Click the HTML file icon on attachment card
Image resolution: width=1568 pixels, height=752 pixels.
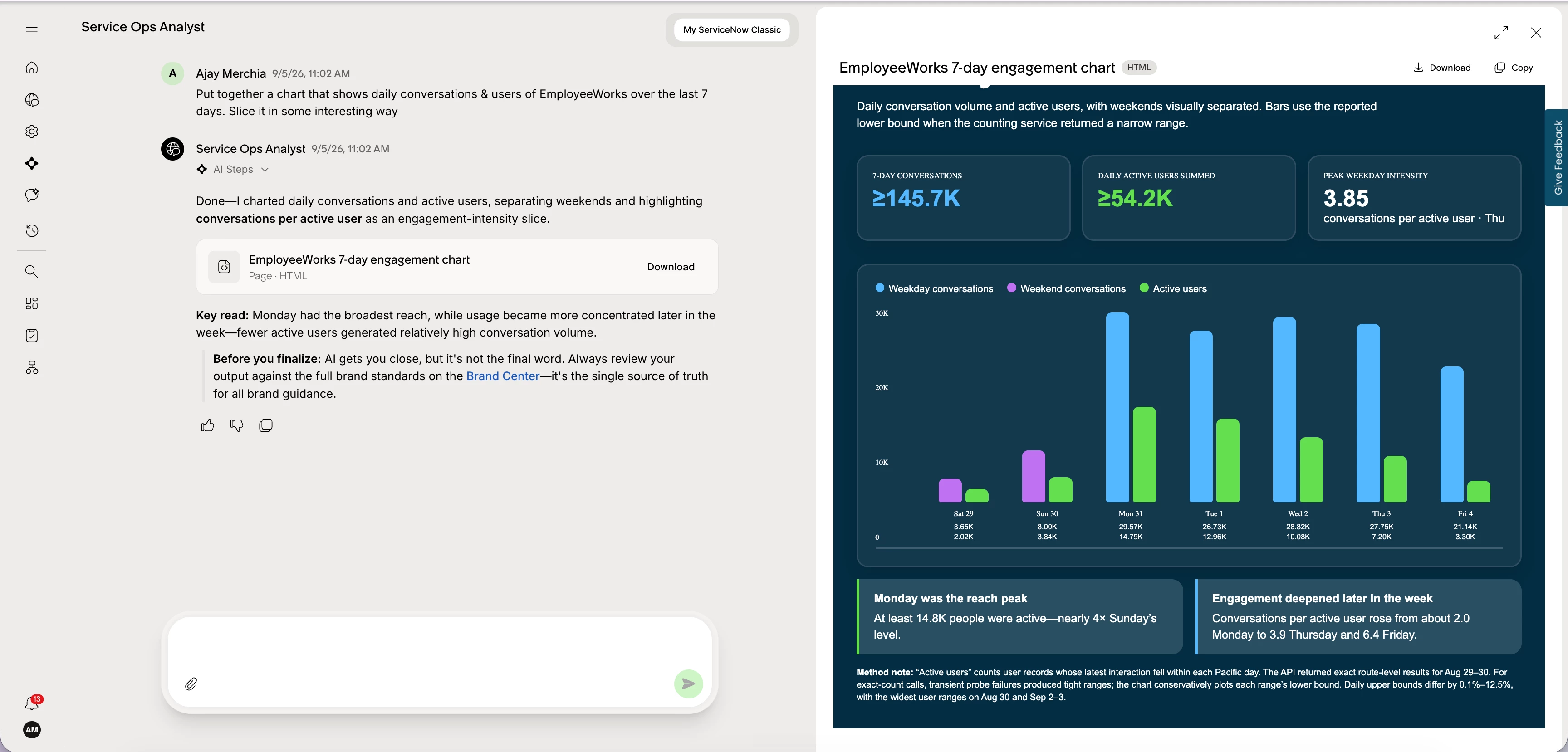click(x=224, y=267)
